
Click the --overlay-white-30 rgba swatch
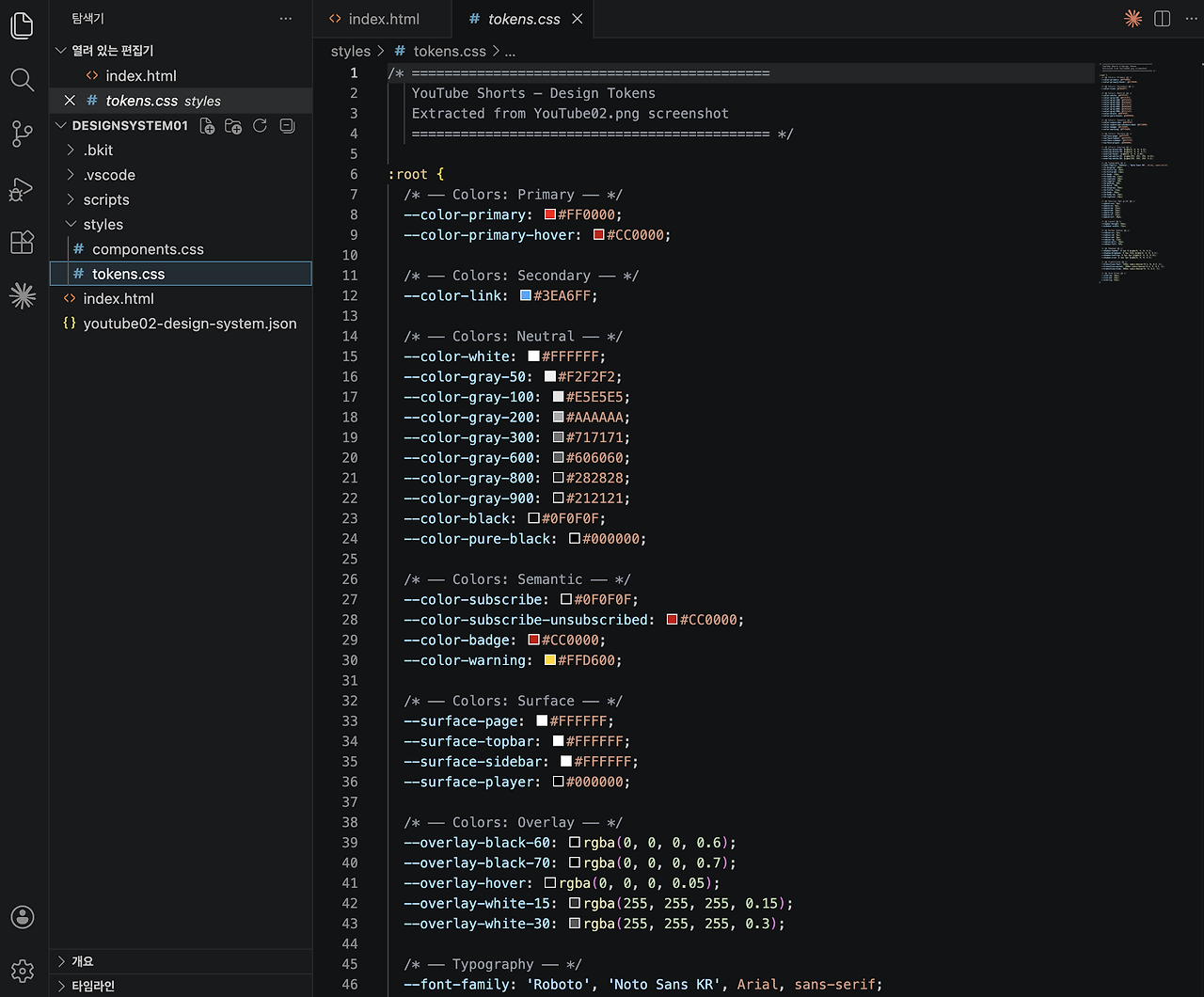tap(575, 924)
